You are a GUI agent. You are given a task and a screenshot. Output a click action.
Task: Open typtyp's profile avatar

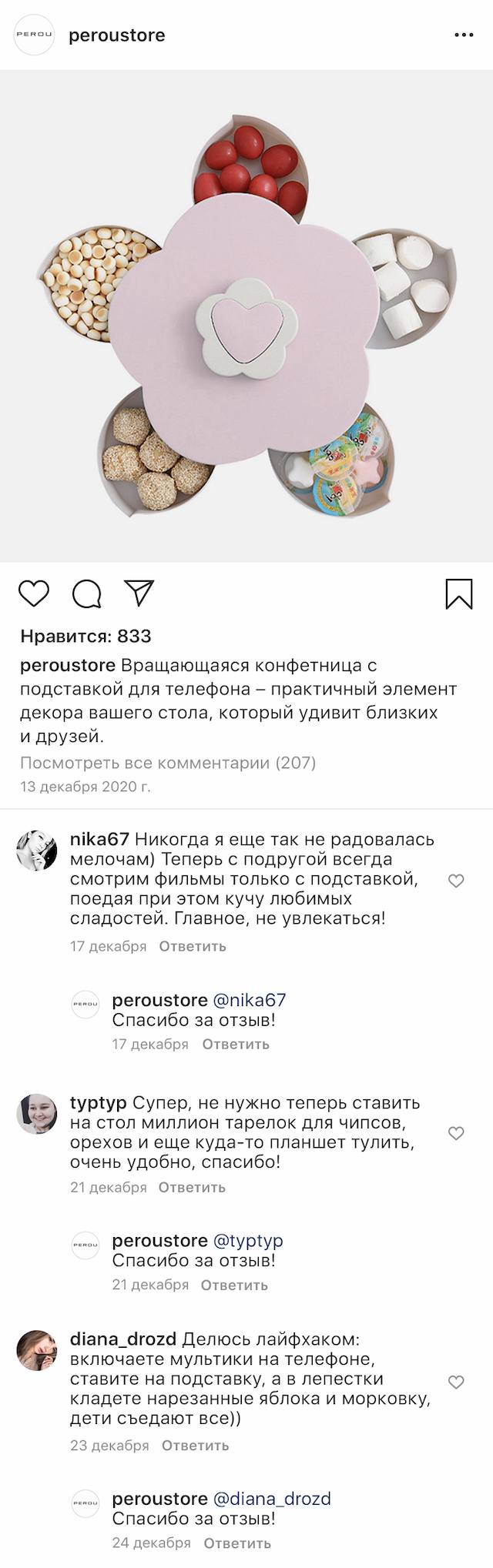(37, 1114)
